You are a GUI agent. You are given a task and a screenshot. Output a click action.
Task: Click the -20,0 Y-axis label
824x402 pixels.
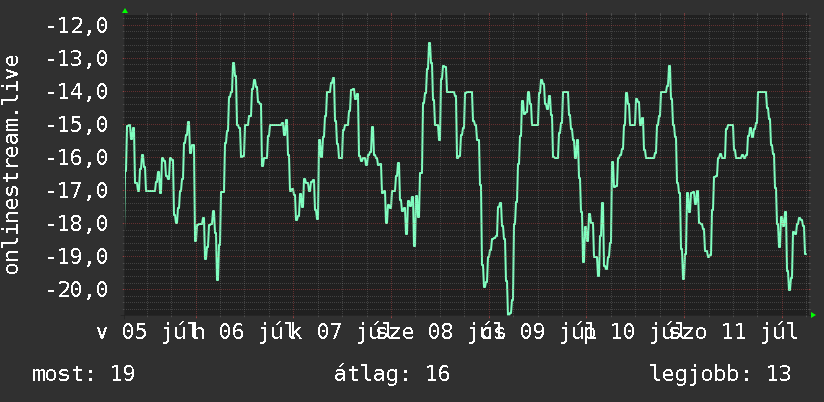click(77, 289)
